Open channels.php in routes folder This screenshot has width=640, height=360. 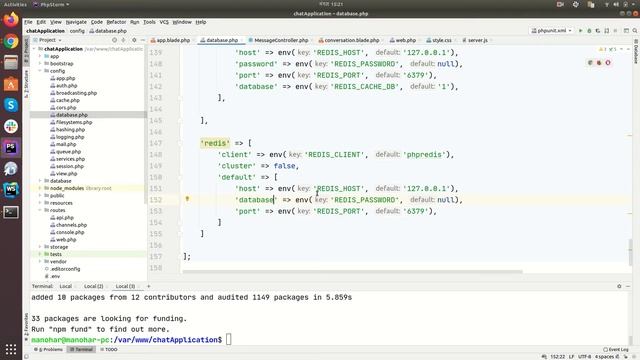click(x=71, y=225)
